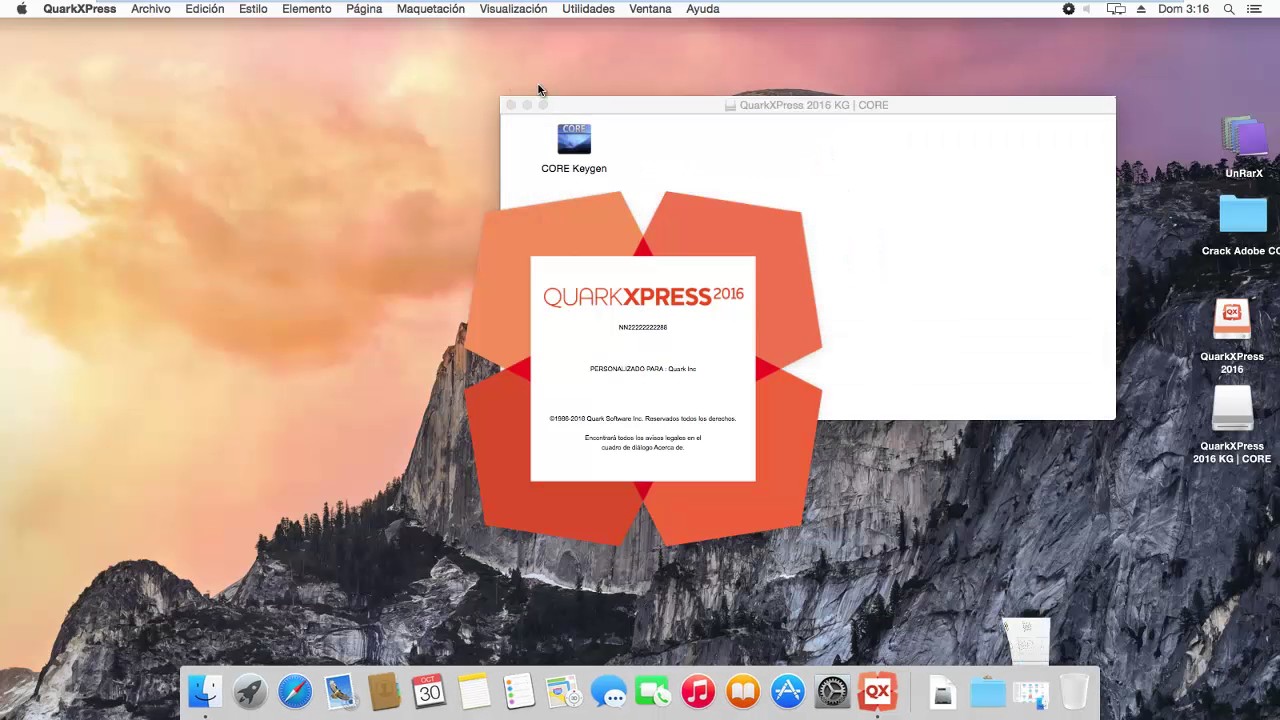Open the Edición menu
This screenshot has height=720, width=1280.
205,9
